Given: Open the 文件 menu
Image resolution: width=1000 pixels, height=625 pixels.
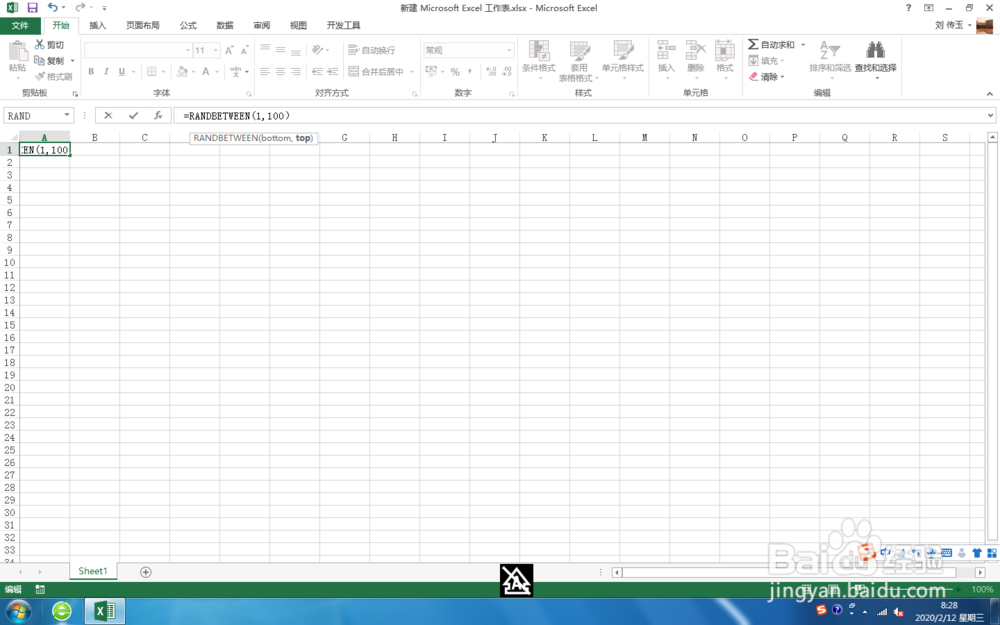Looking at the screenshot, I should 21,25.
